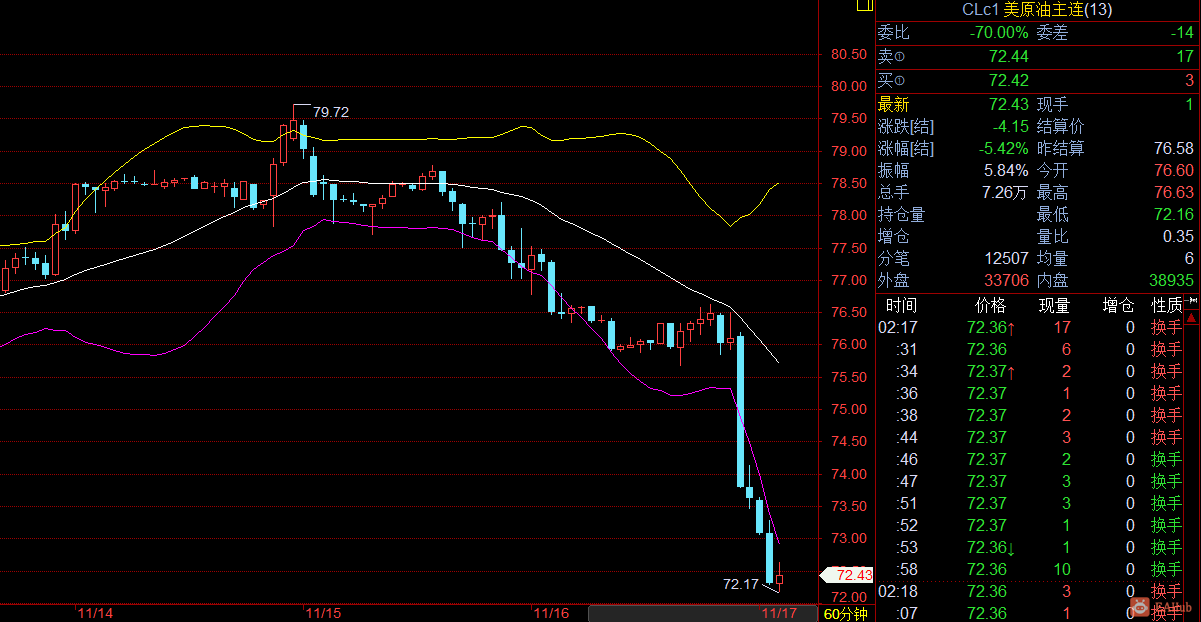
Task: Select the :31 tick row
Action: pos(1030,349)
